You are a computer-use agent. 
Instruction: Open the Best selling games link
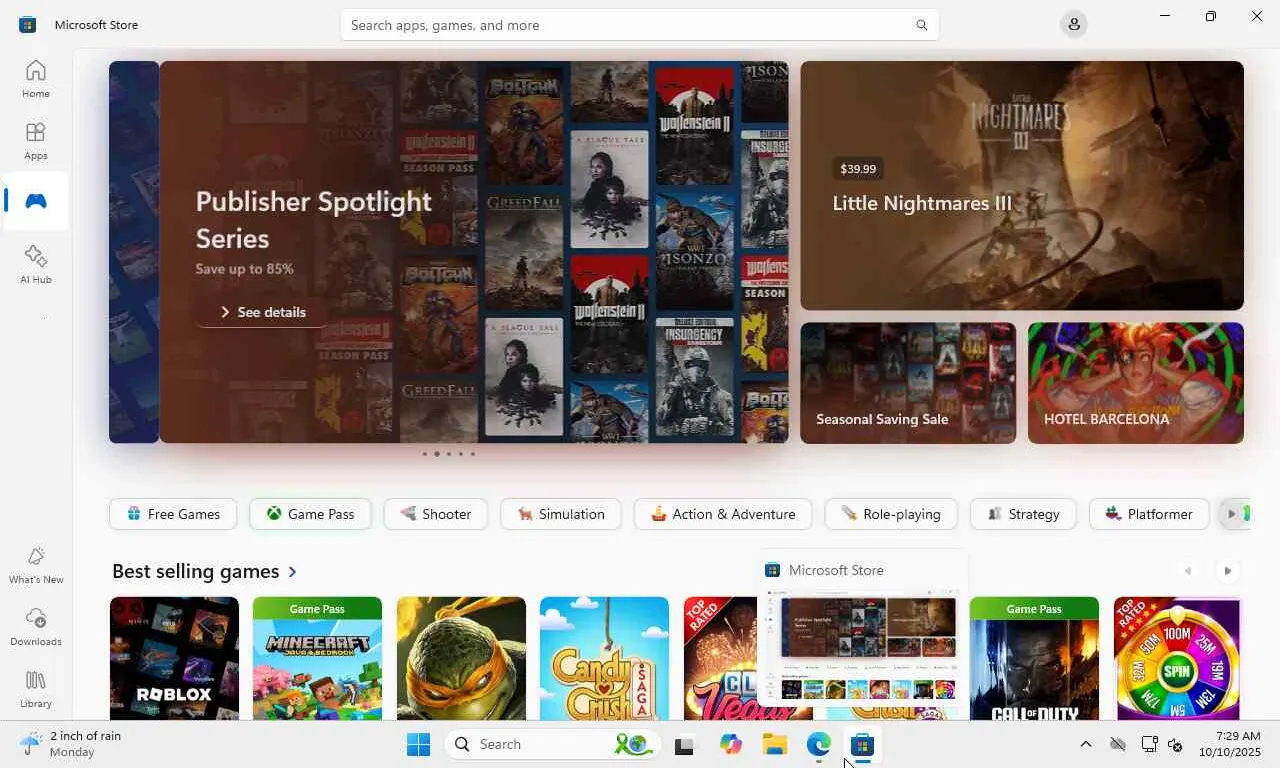click(x=205, y=571)
